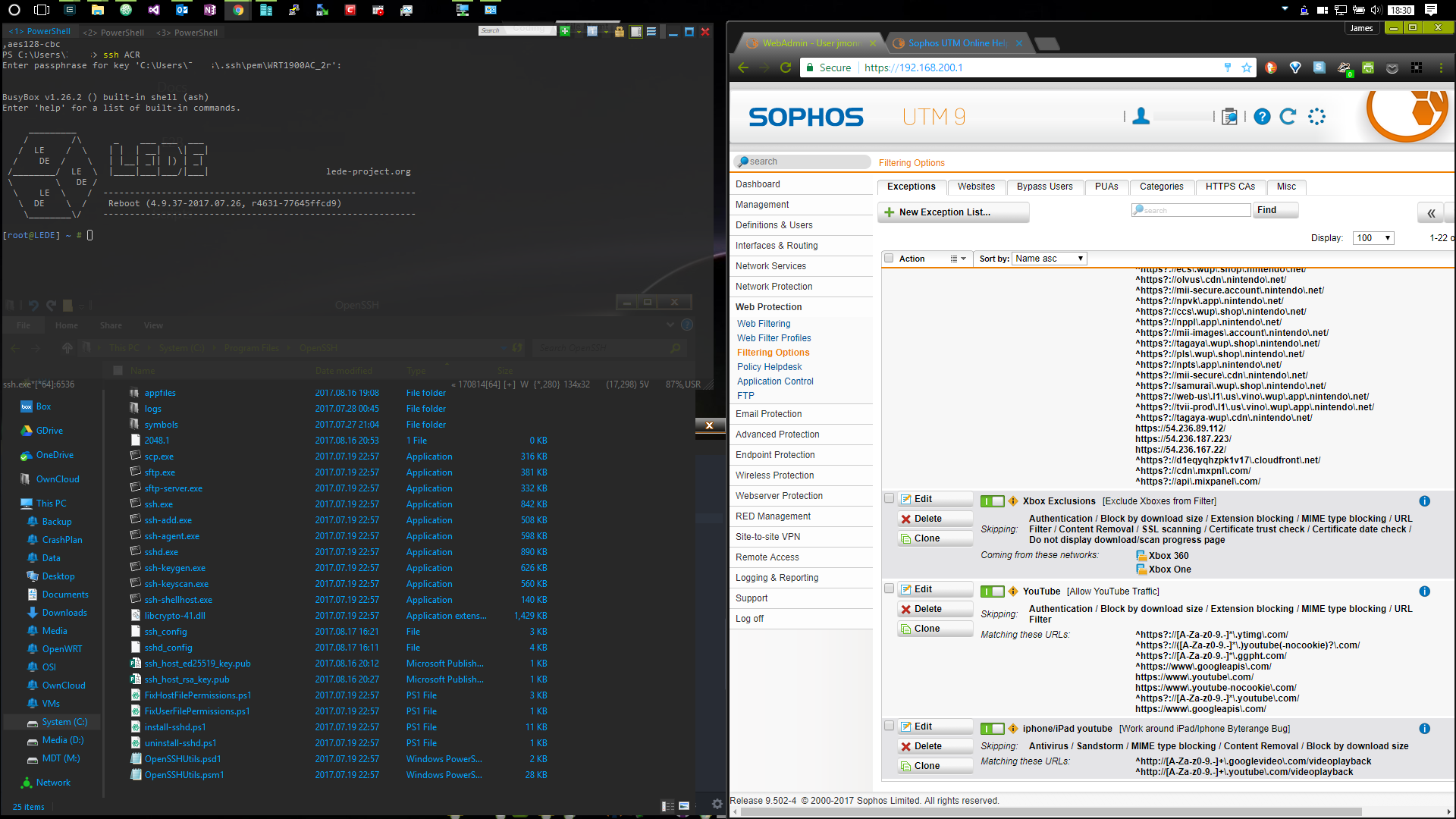The width and height of the screenshot is (1456, 819).
Task: Tick the Action select-all checkbox
Action: click(x=889, y=259)
